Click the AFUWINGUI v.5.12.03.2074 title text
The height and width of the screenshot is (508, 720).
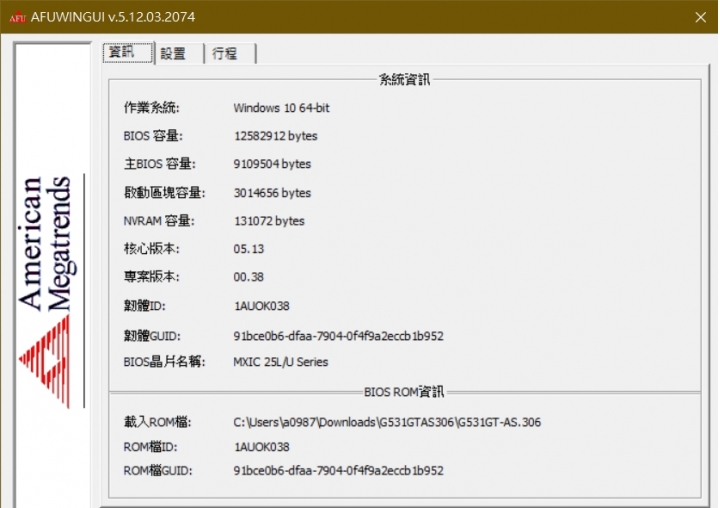click(x=113, y=17)
